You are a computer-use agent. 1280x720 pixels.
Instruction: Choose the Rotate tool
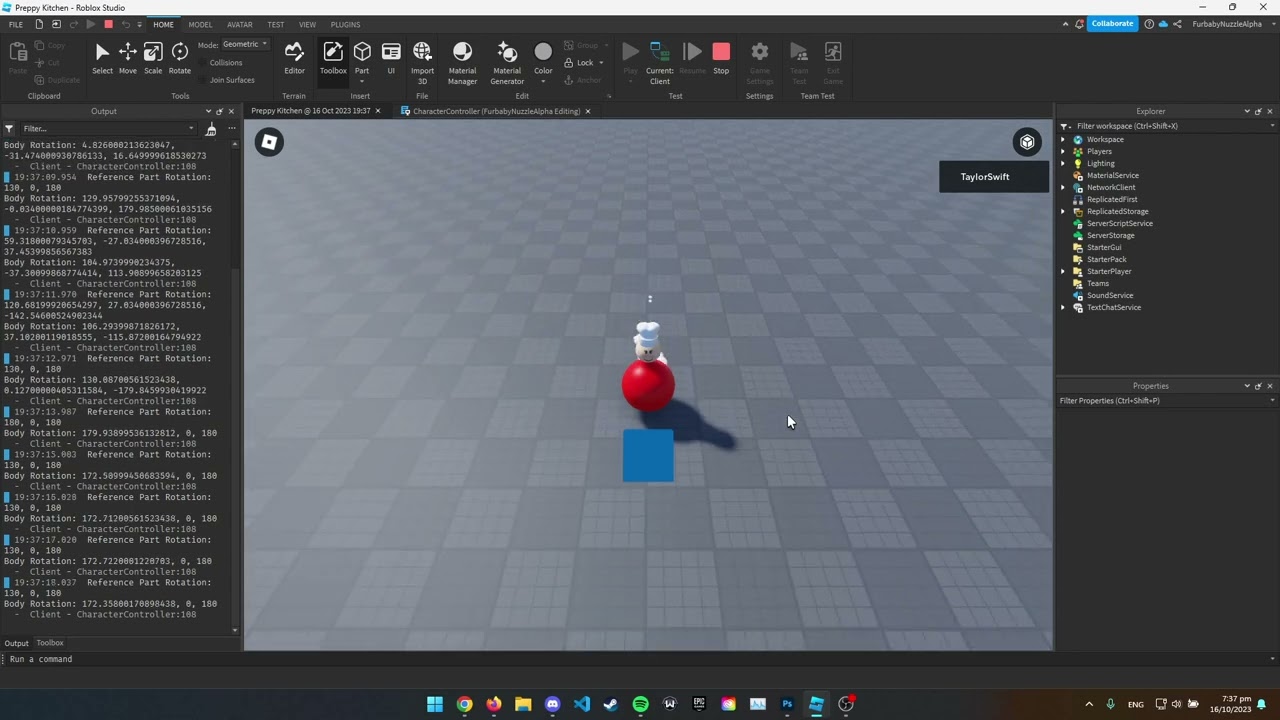click(180, 58)
